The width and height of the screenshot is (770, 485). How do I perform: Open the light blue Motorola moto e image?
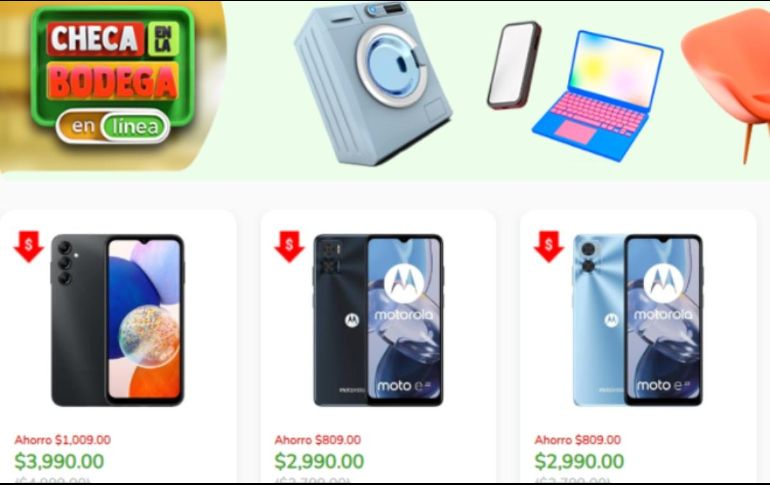tap(637, 320)
